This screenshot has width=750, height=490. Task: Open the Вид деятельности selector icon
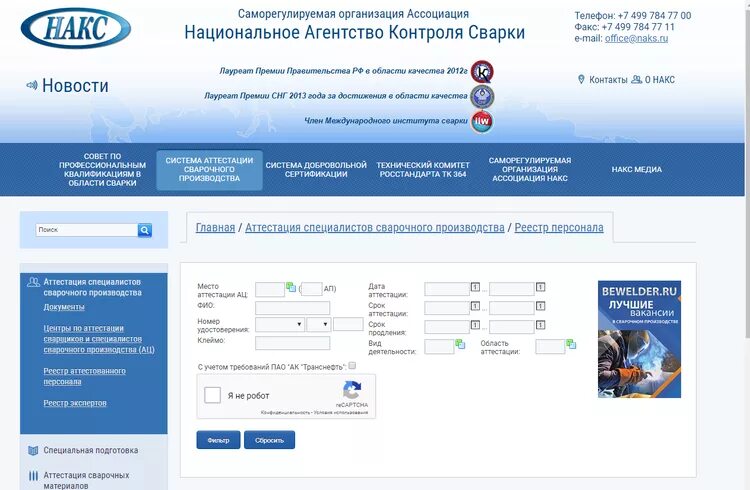460,344
